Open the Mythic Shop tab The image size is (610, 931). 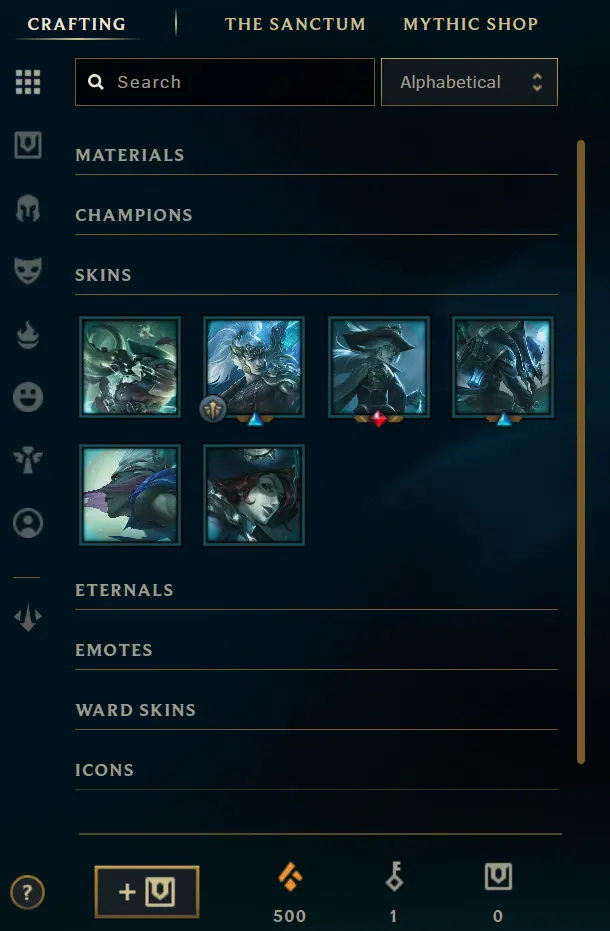(x=470, y=24)
